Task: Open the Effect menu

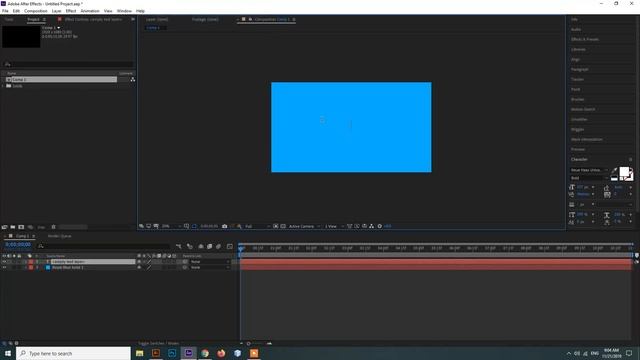Action: point(71,11)
